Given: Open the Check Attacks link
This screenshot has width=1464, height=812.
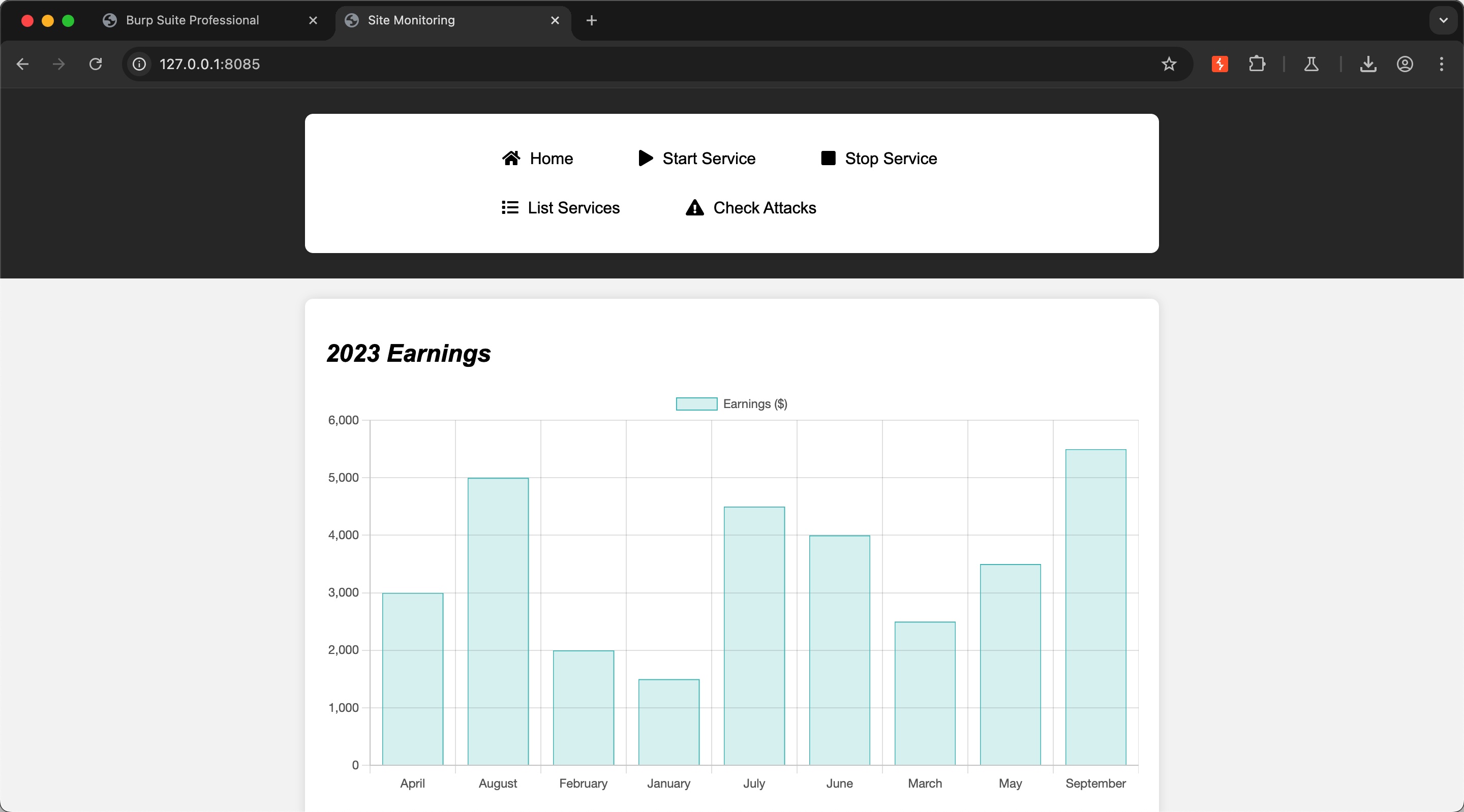Looking at the screenshot, I should 765,207.
